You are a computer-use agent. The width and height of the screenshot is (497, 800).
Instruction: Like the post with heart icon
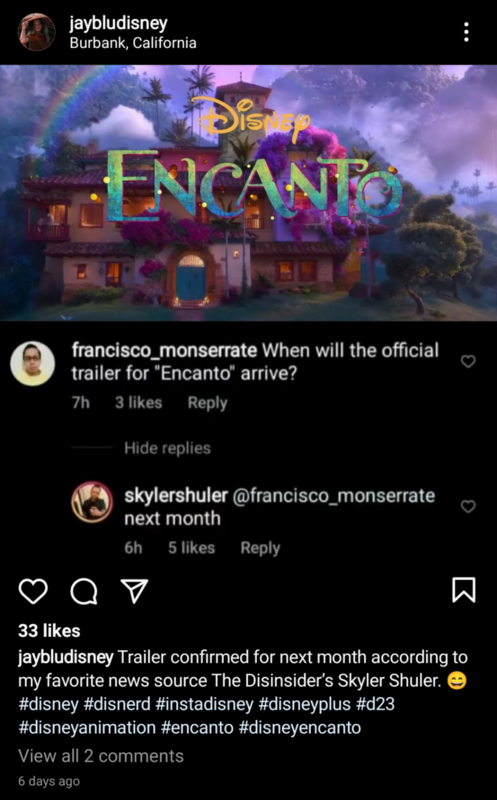33,591
